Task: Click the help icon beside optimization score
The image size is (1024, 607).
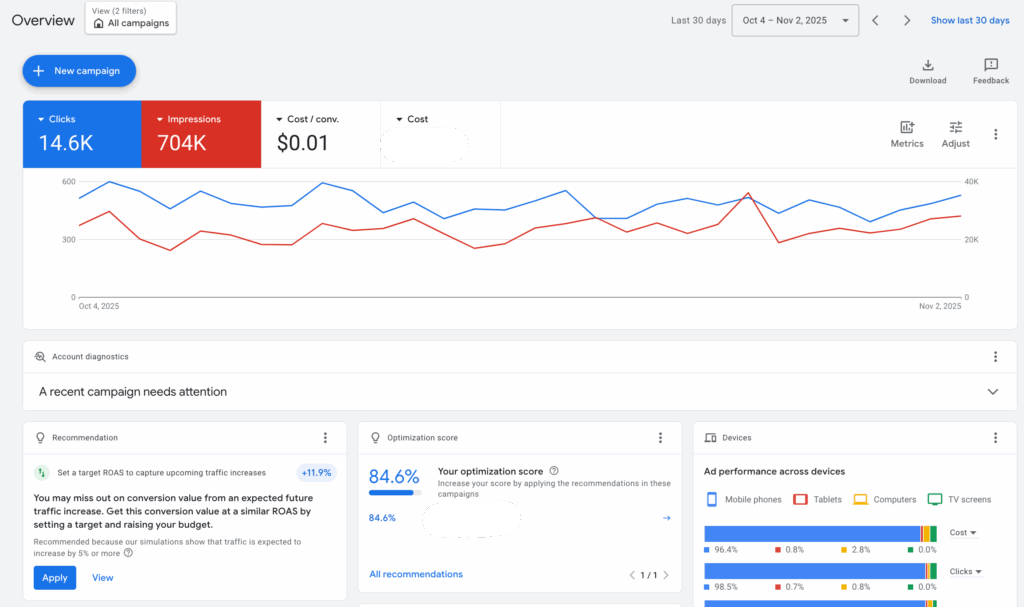Action: pyautogui.click(x=554, y=471)
